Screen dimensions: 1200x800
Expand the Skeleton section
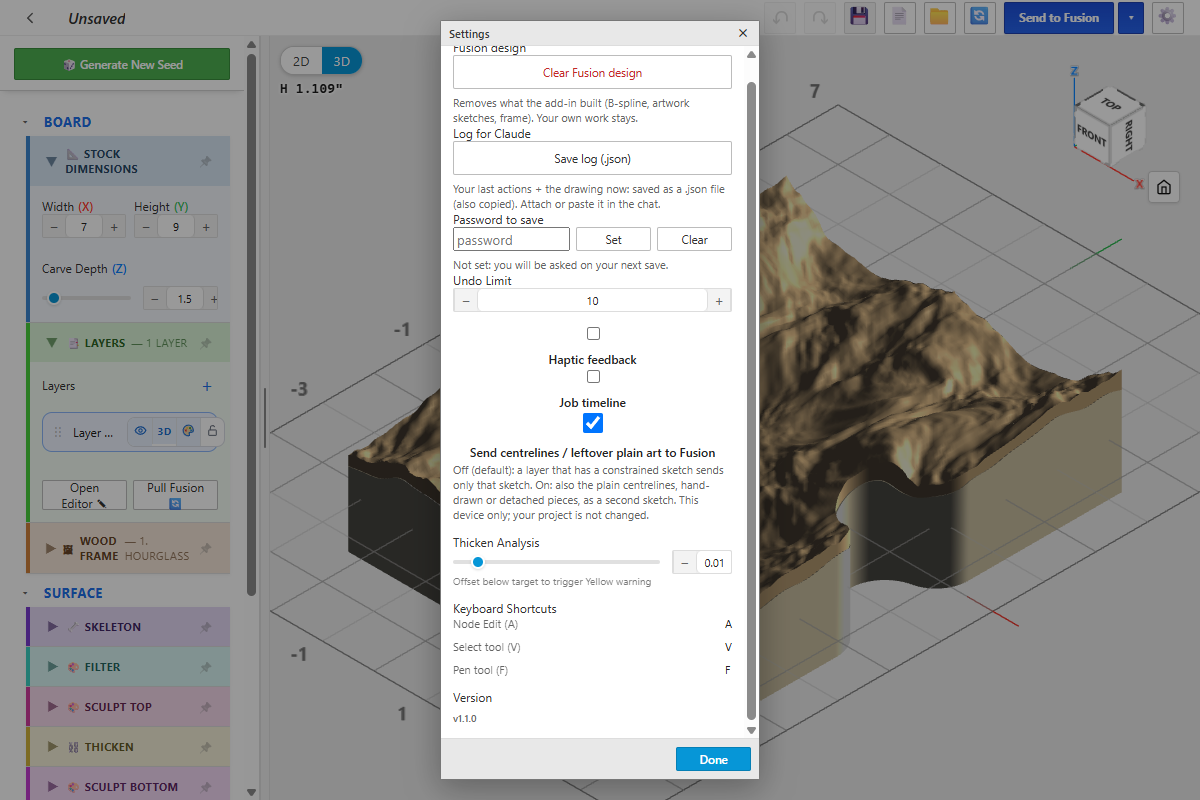[52, 627]
